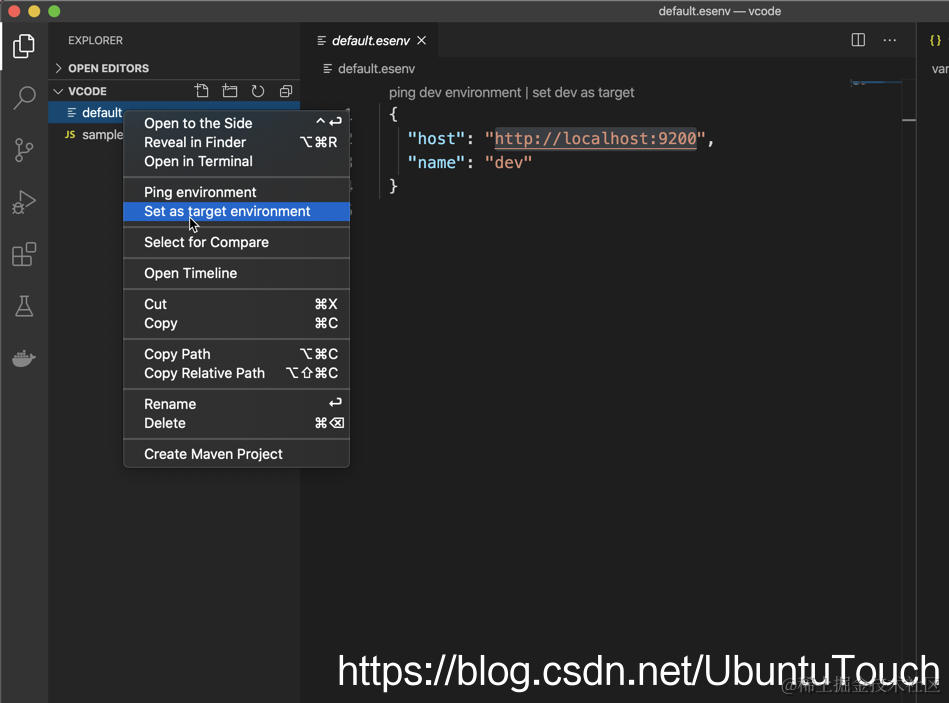Image resolution: width=949 pixels, height=703 pixels.
Task: Click the Refresh Explorer icon
Action: coord(258,91)
